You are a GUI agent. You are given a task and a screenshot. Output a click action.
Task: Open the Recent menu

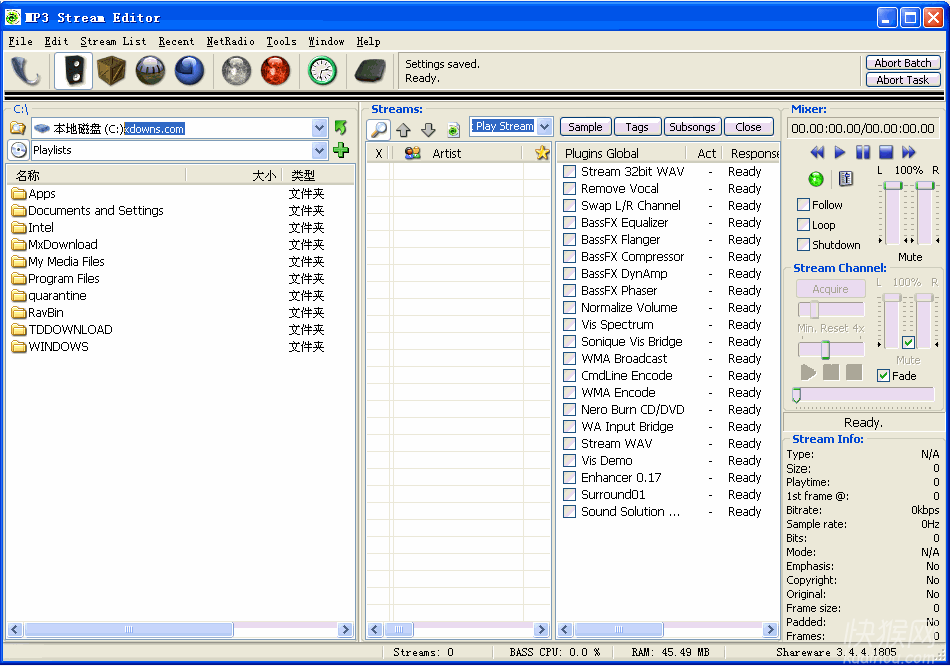point(176,41)
